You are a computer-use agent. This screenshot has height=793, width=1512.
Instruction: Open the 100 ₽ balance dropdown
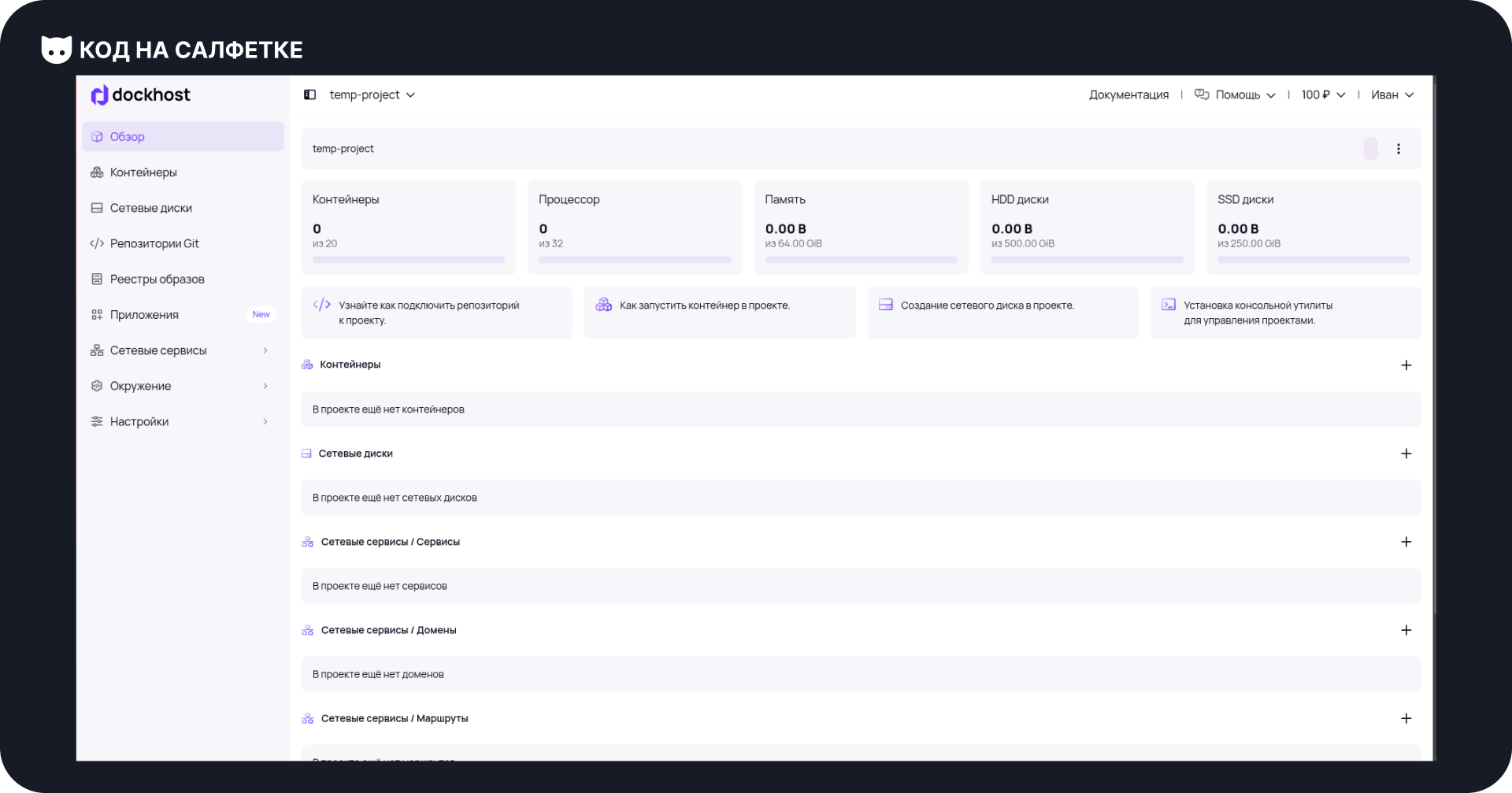(x=1323, y=94)
